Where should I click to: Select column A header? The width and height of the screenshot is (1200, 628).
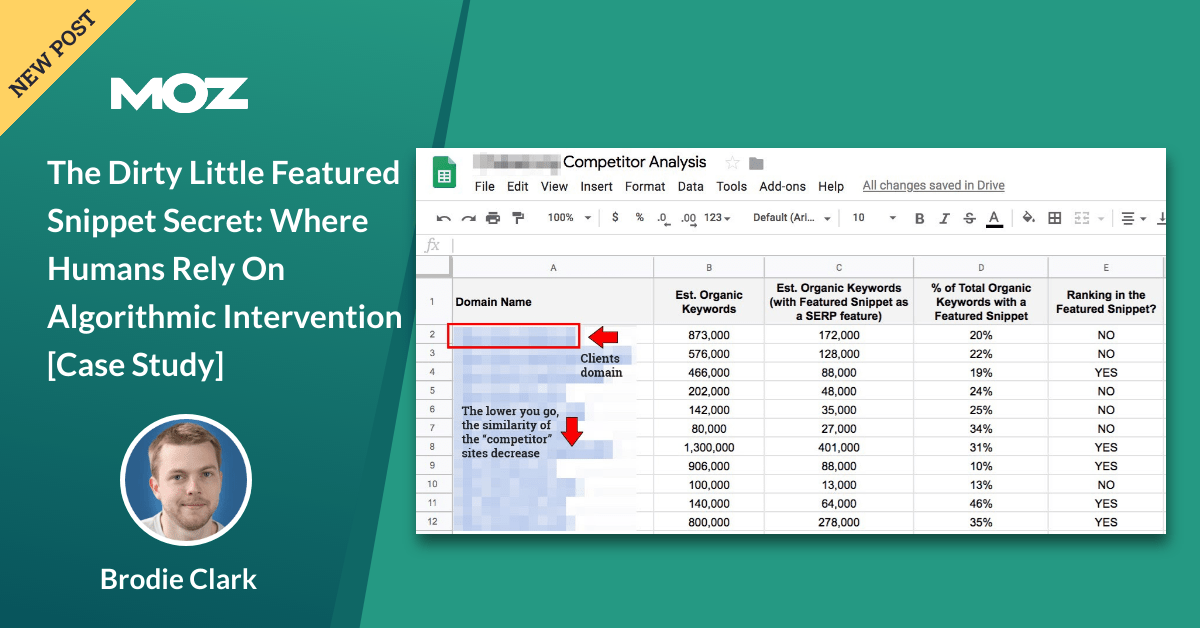pyautogui.click(x=553, y=267)
